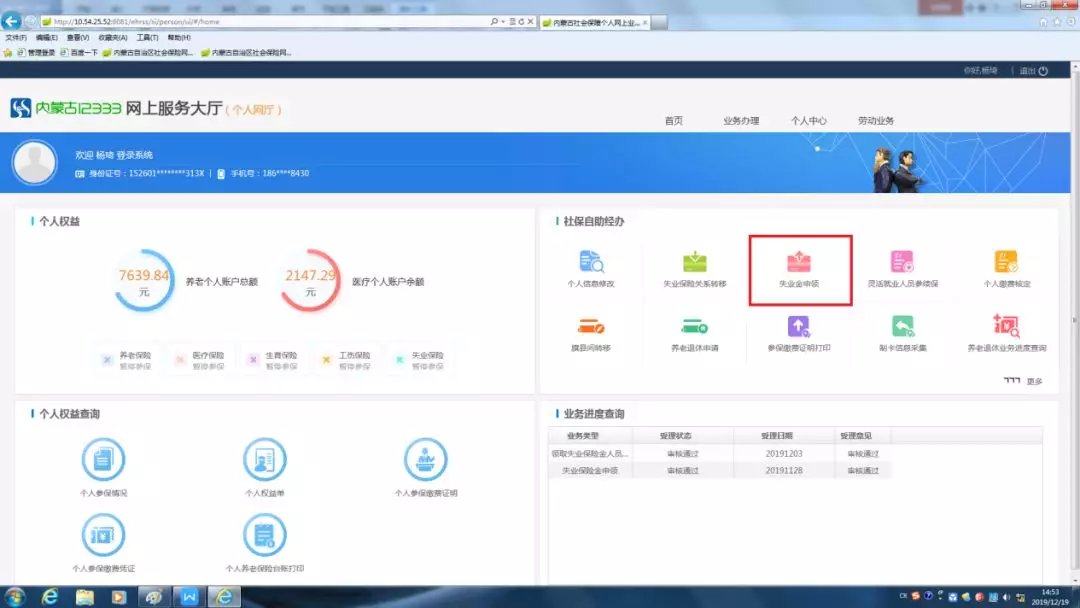Click the 制卡信息采集 icon
Viewport: 1080px width, 608px height.
coord(902,330)
